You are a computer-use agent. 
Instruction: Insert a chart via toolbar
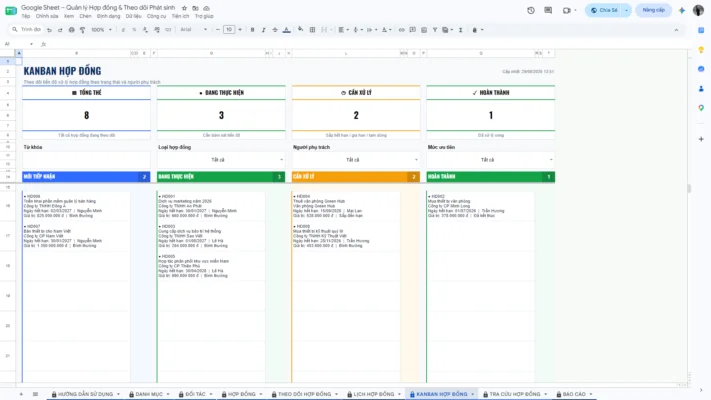pos(424,30)
